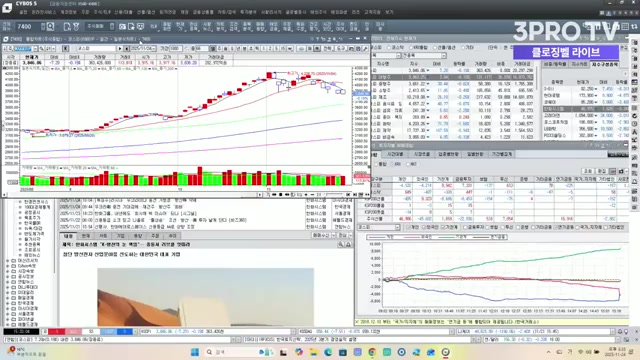
Task: Expand the 연합뉴스 tree folder
Action: point(8,282)
